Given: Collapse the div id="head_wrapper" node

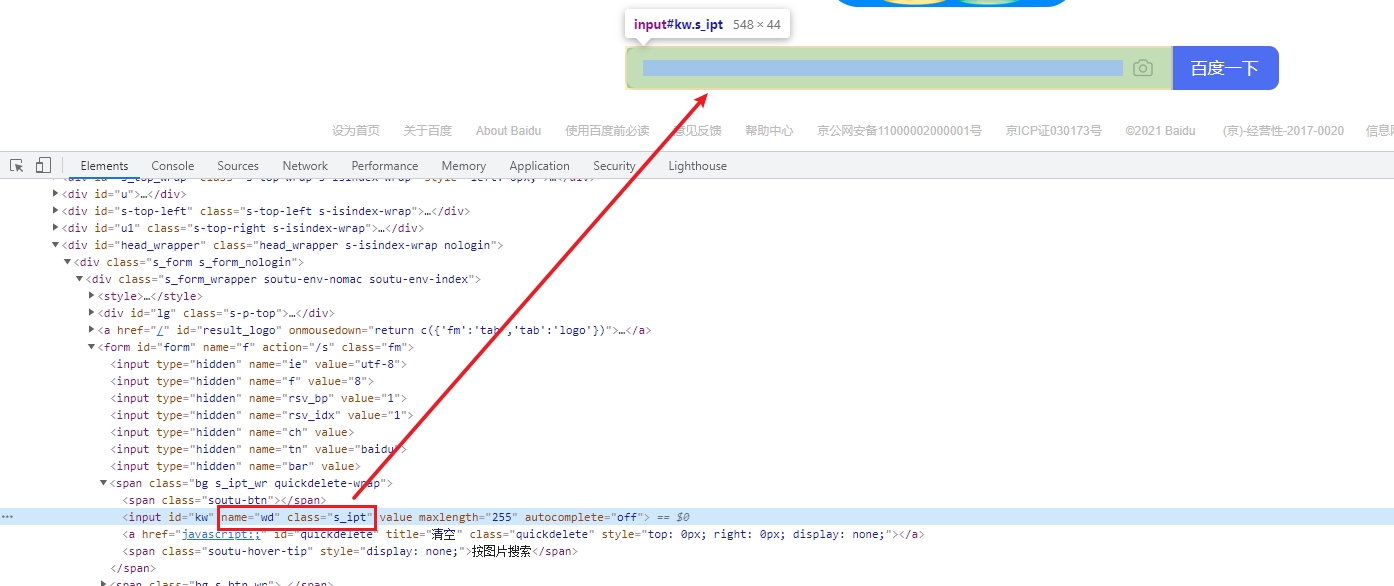Looking at the screenshot, I should point(57,245).
